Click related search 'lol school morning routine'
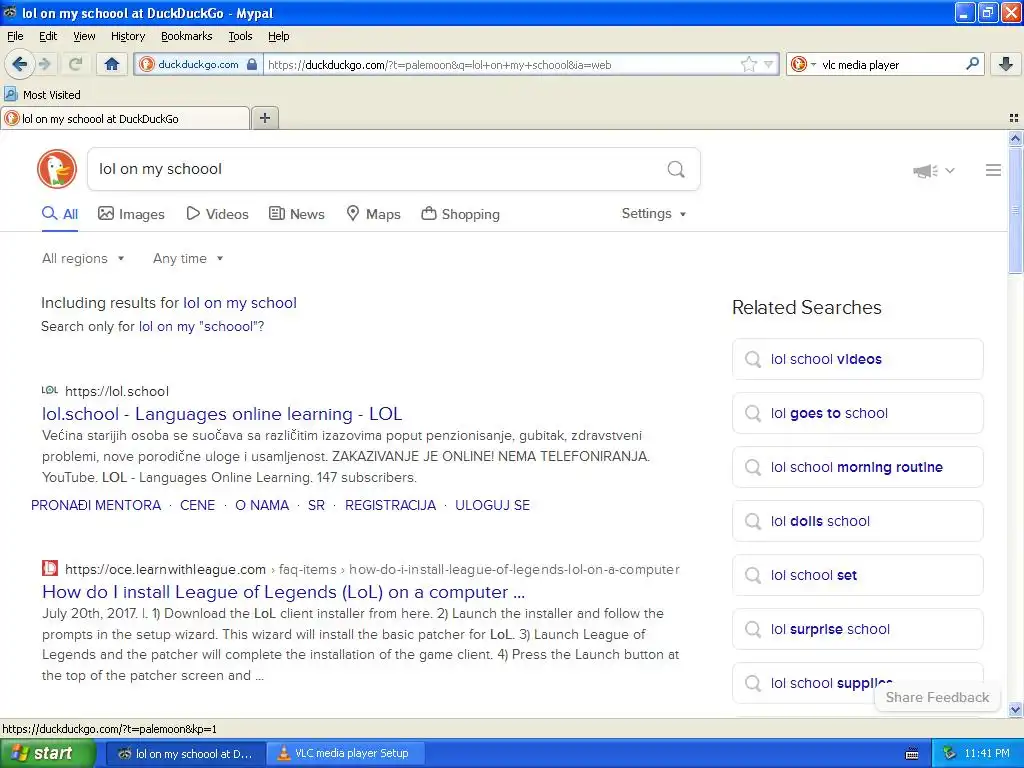 pos(857,468)
